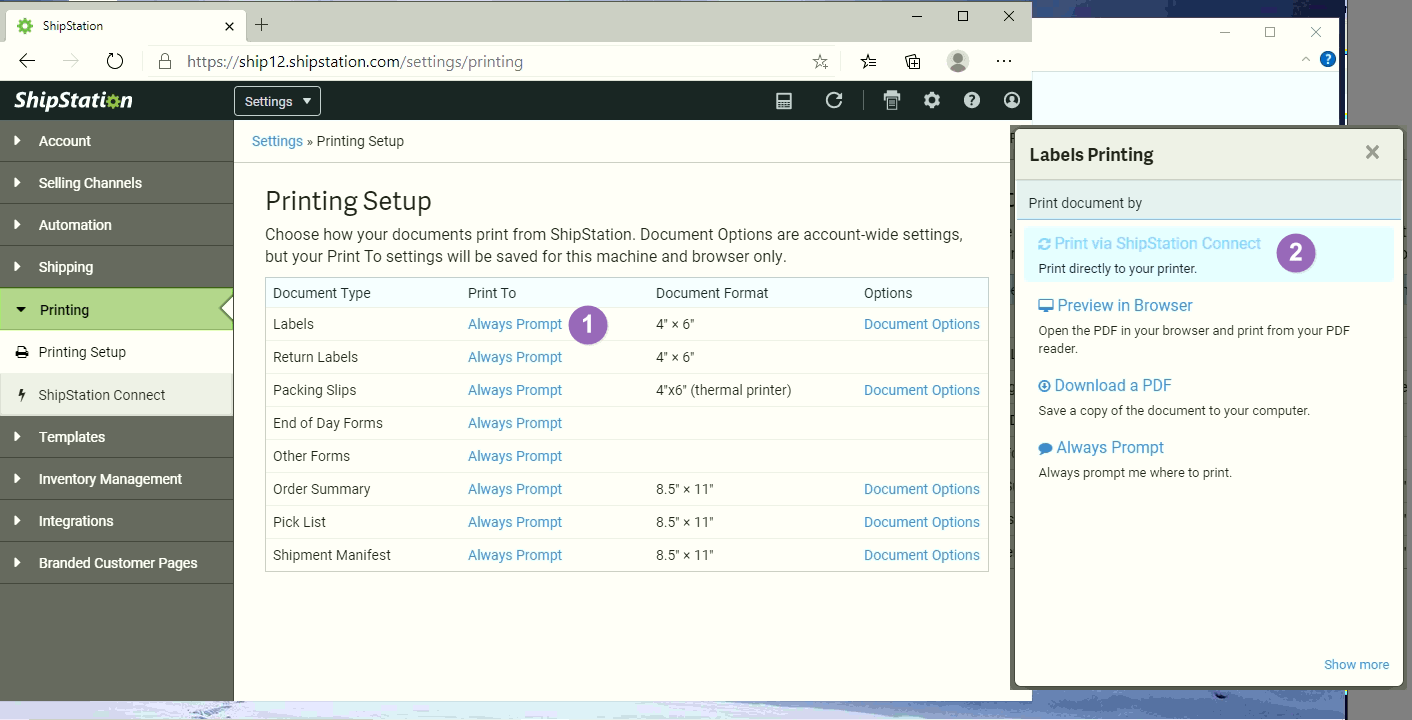Click the blue help icon in background window
Image resolution: width=1412 pixels, height=720 pixels.
[1328, 59]
